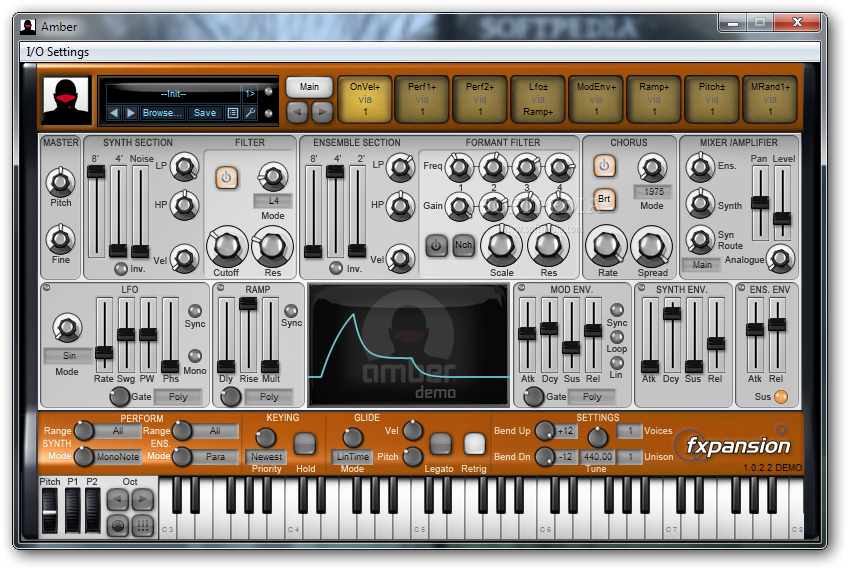Open the preset list icon beside Save
Image resolution: width=848 pixels, height=570 pixels.
click(x=233, y=113)
